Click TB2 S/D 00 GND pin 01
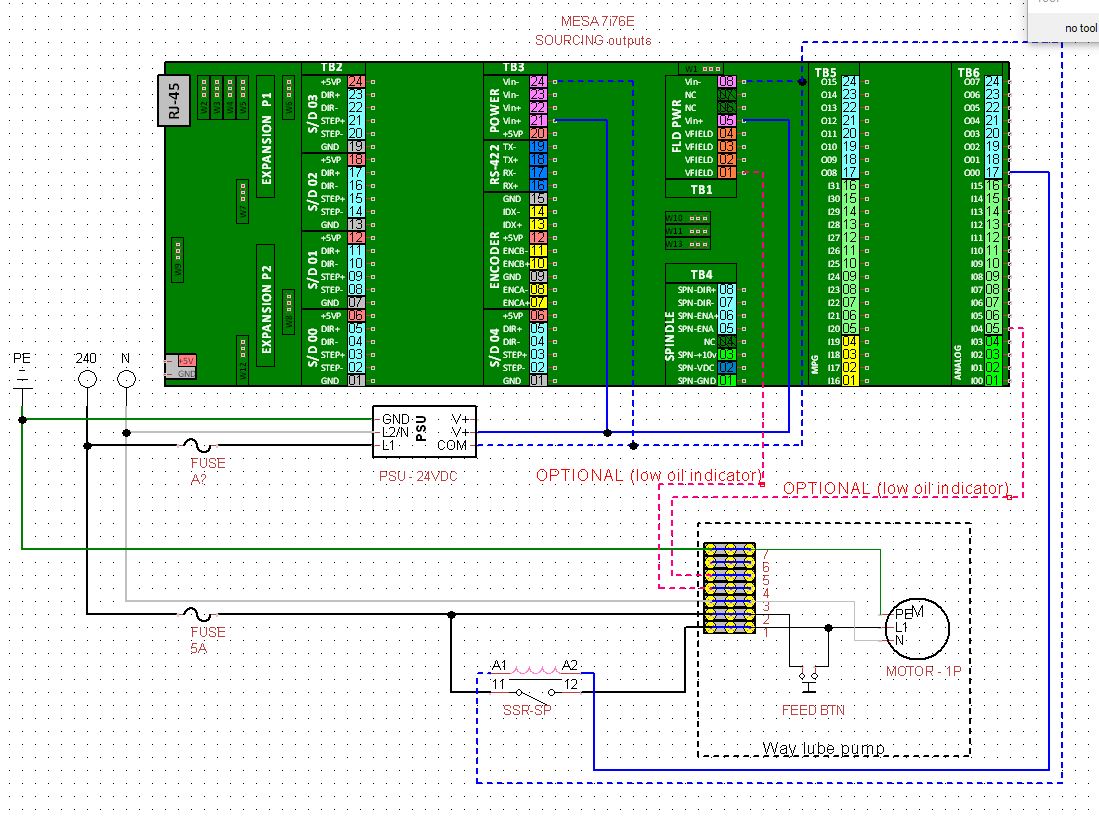 tap(356, 381)
